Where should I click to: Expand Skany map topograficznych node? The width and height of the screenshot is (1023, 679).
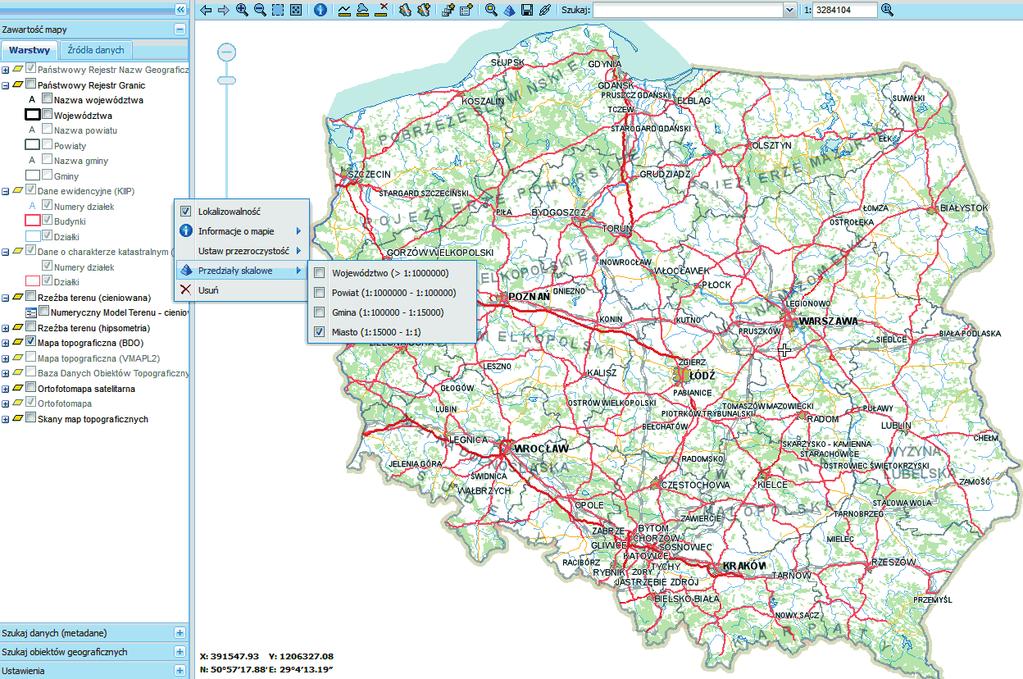point(5,419)
